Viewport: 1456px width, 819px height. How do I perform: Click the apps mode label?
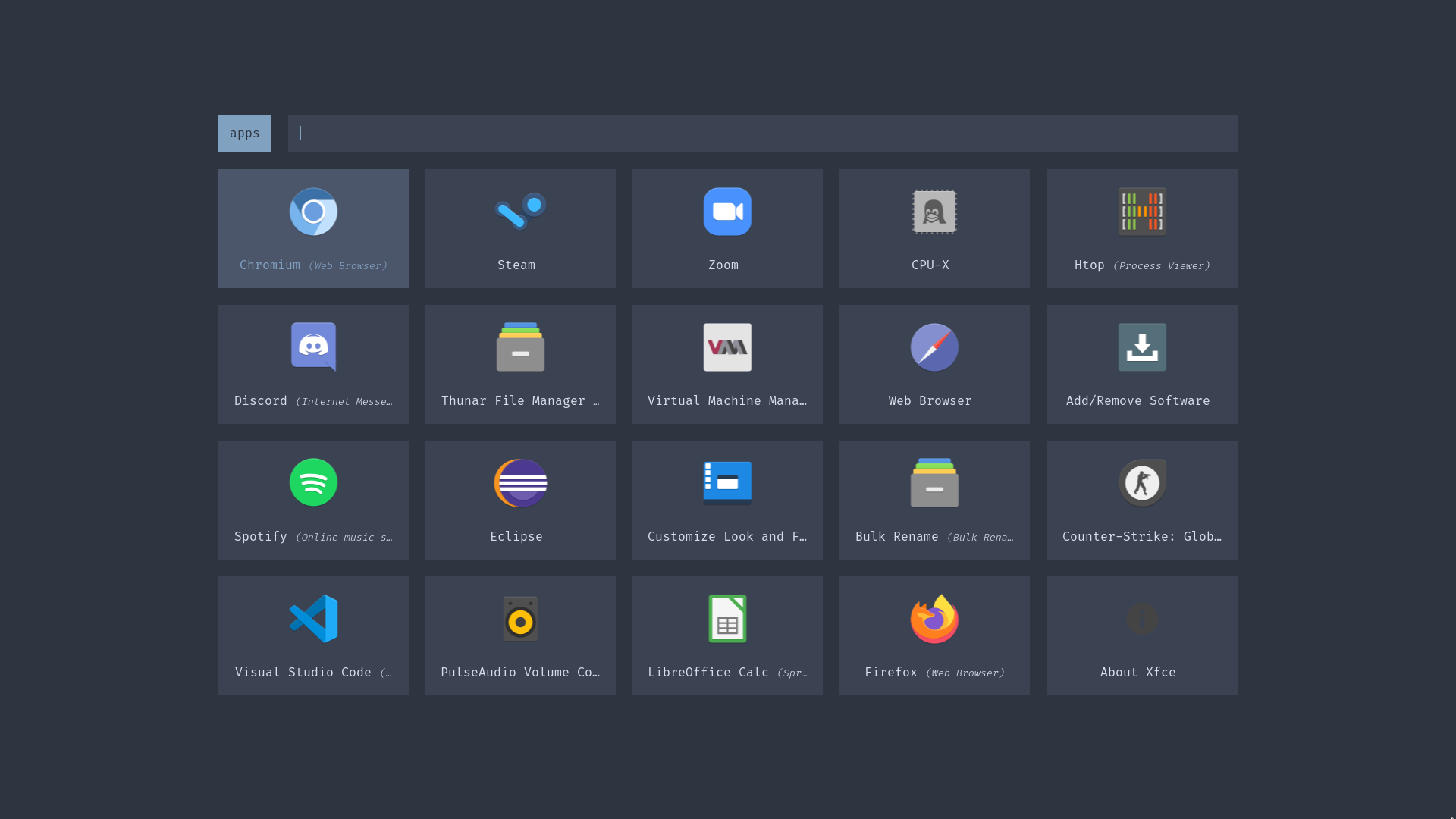point(244,133)
